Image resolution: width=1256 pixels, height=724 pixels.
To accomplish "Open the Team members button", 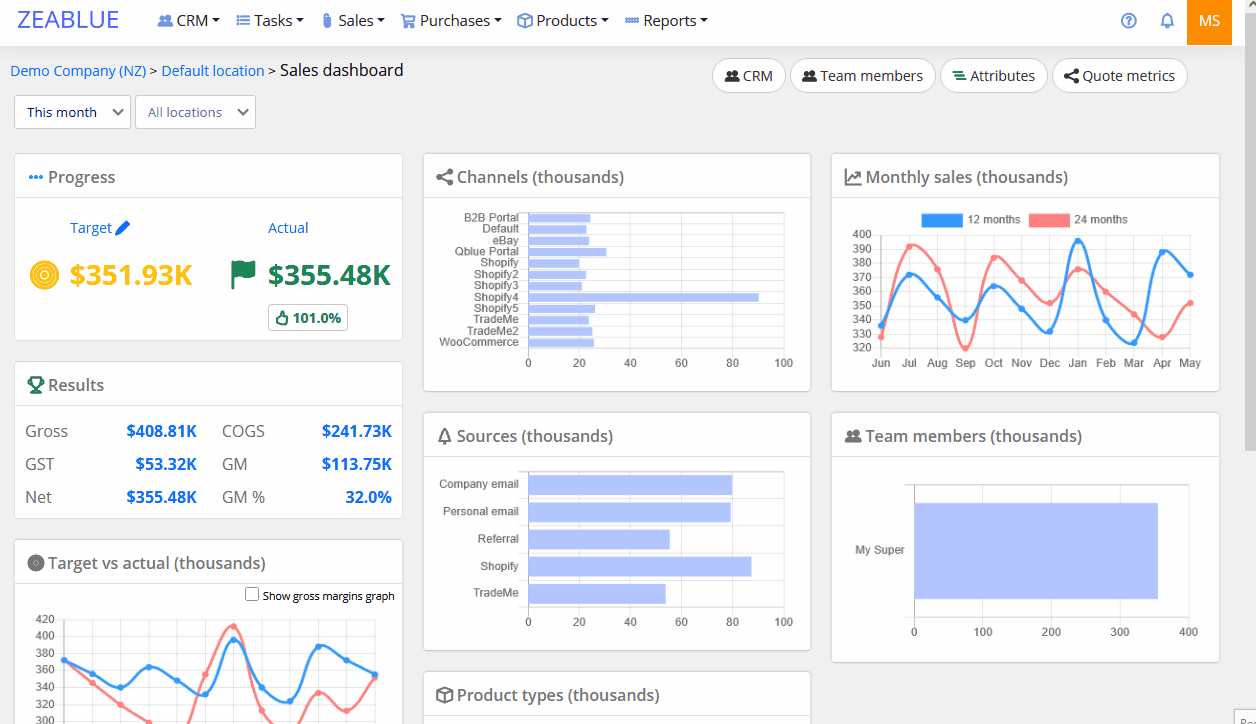I will click(x=863, y=76).
